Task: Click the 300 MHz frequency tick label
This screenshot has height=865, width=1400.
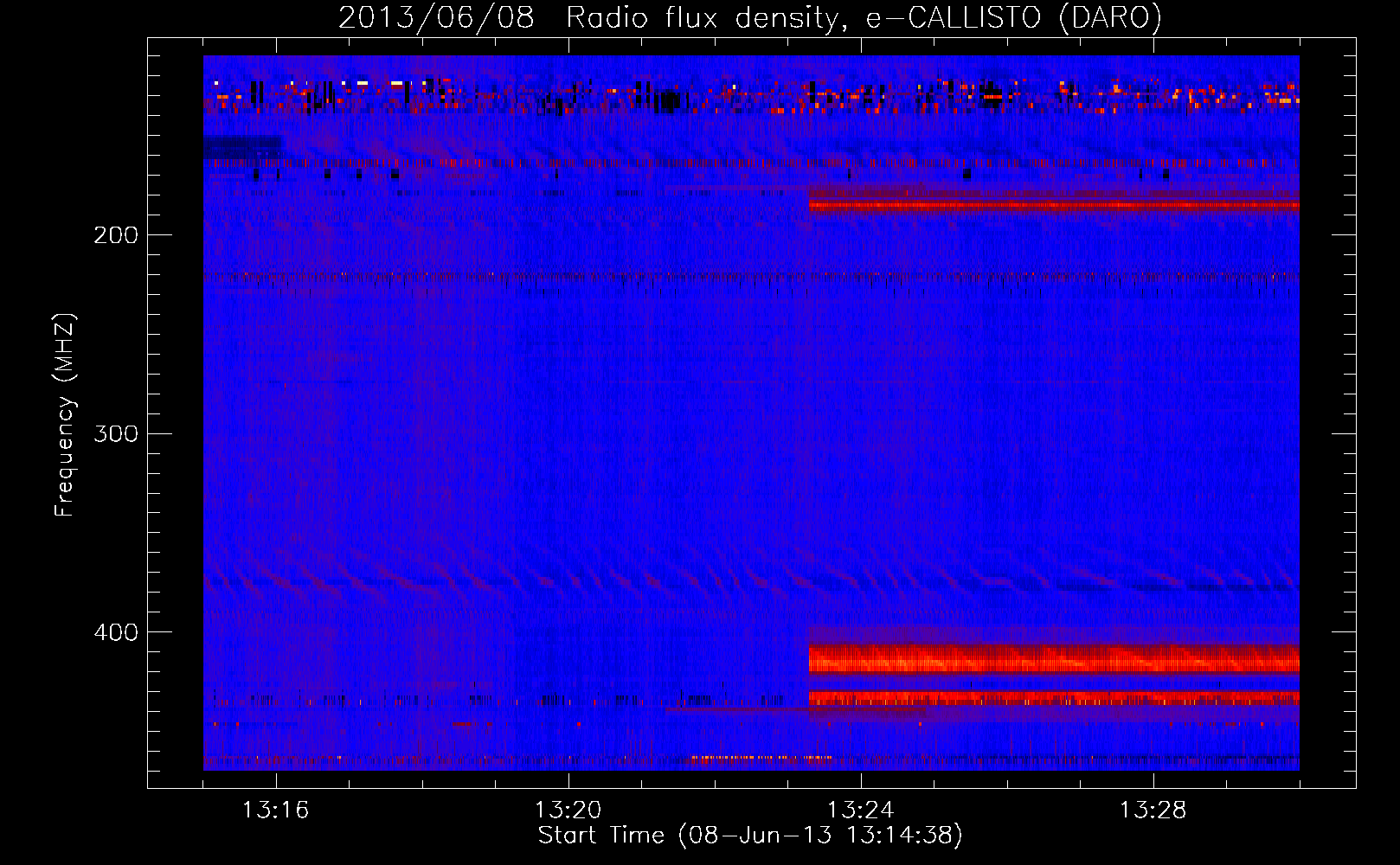Action: [116, 433]
